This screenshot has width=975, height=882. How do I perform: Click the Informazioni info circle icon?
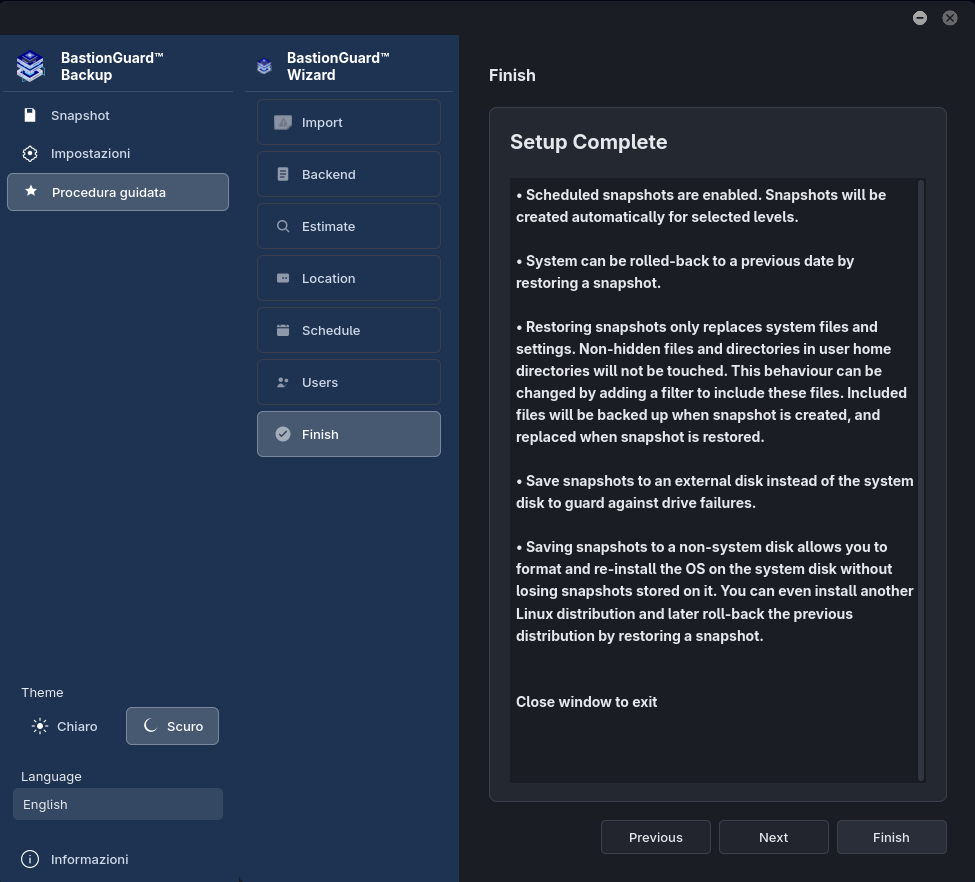pos(30,859)
